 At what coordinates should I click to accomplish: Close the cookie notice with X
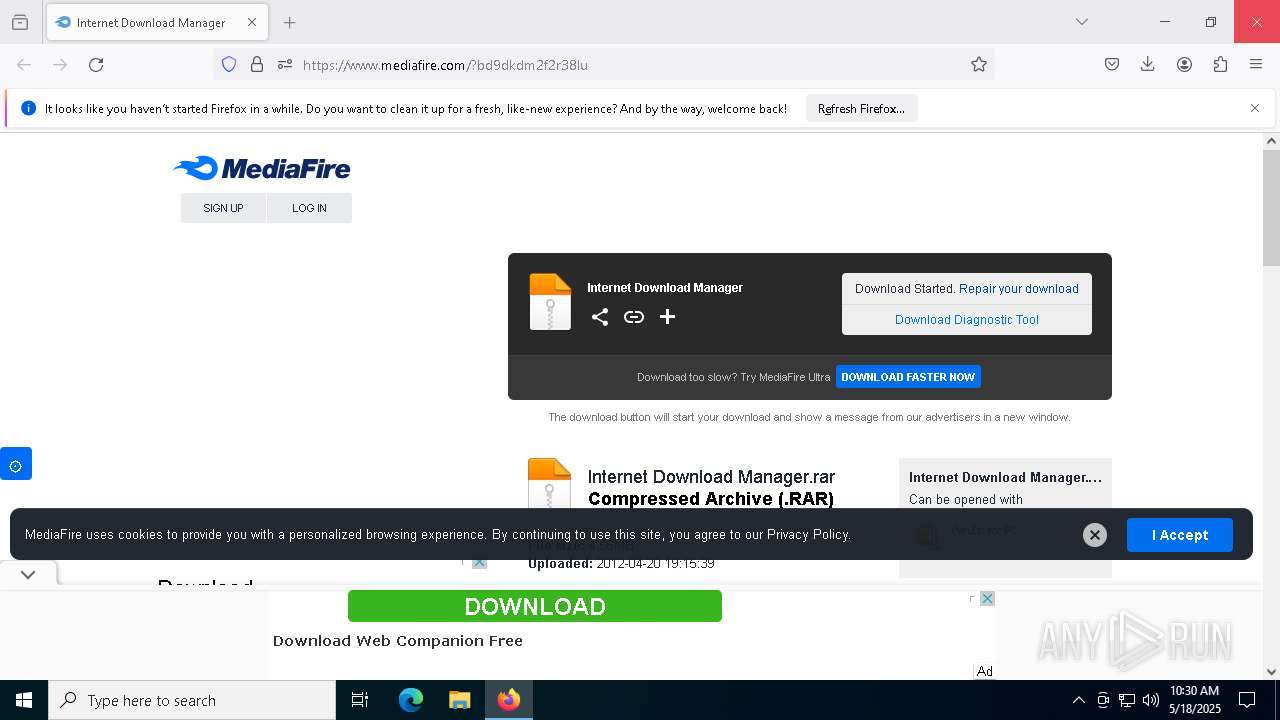click(1095, 535)
